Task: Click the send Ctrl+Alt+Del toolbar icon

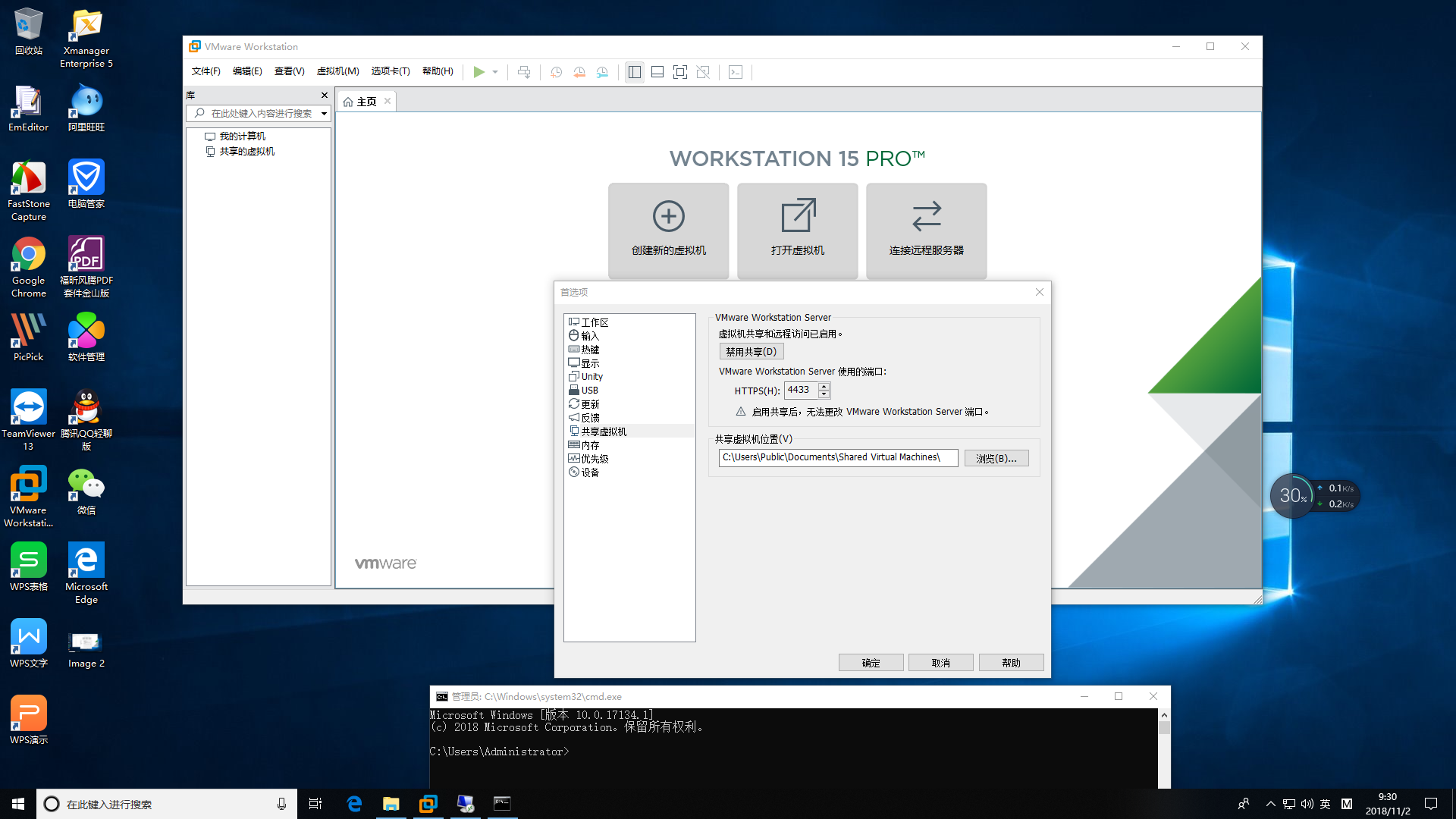Action: pyautogui.click(x=524, y=72)
